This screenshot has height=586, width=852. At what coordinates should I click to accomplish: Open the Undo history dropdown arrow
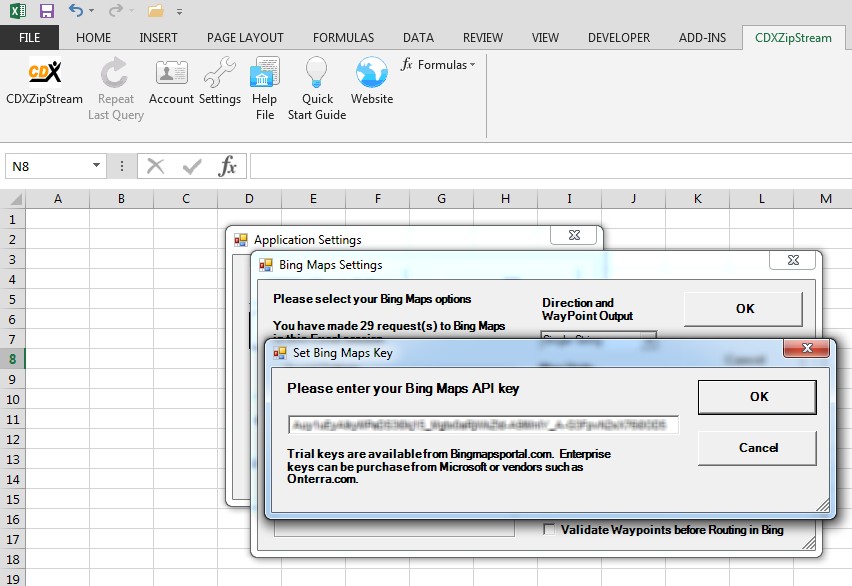tap(91, 11)
